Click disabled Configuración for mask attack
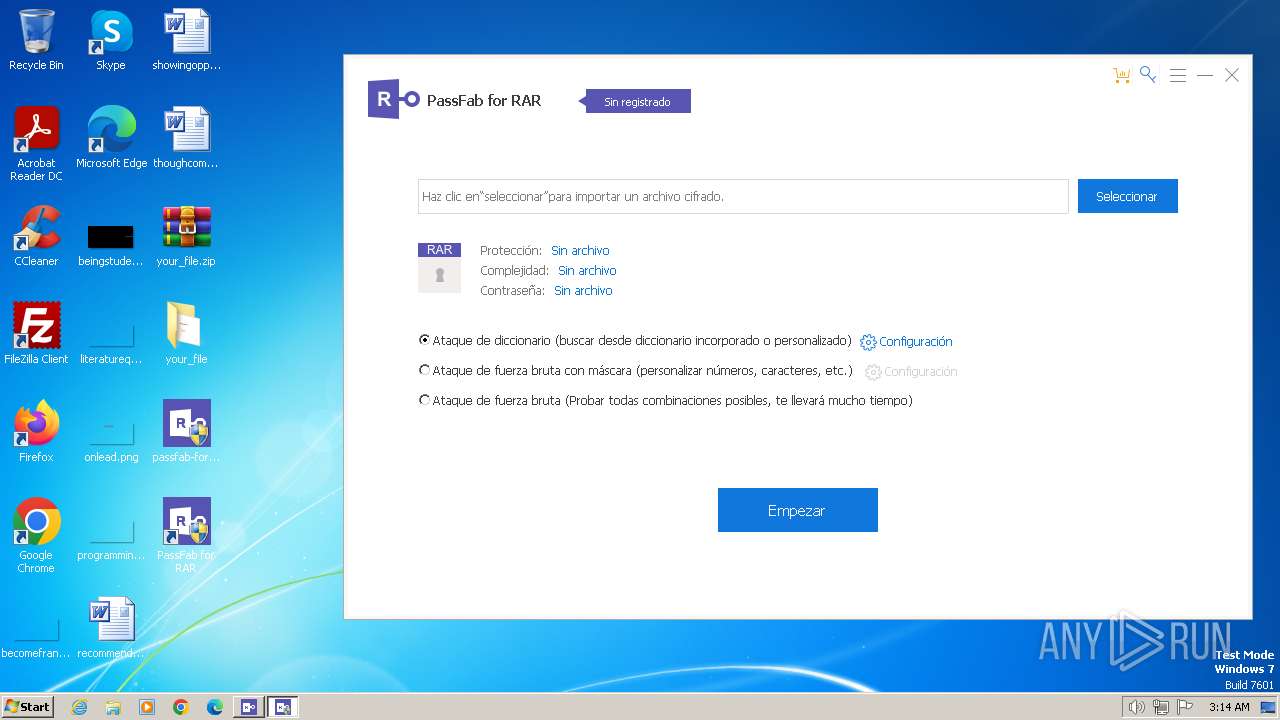Image resolution: width=1280 pixels, height=720 pixels. (x=920, y=372)
